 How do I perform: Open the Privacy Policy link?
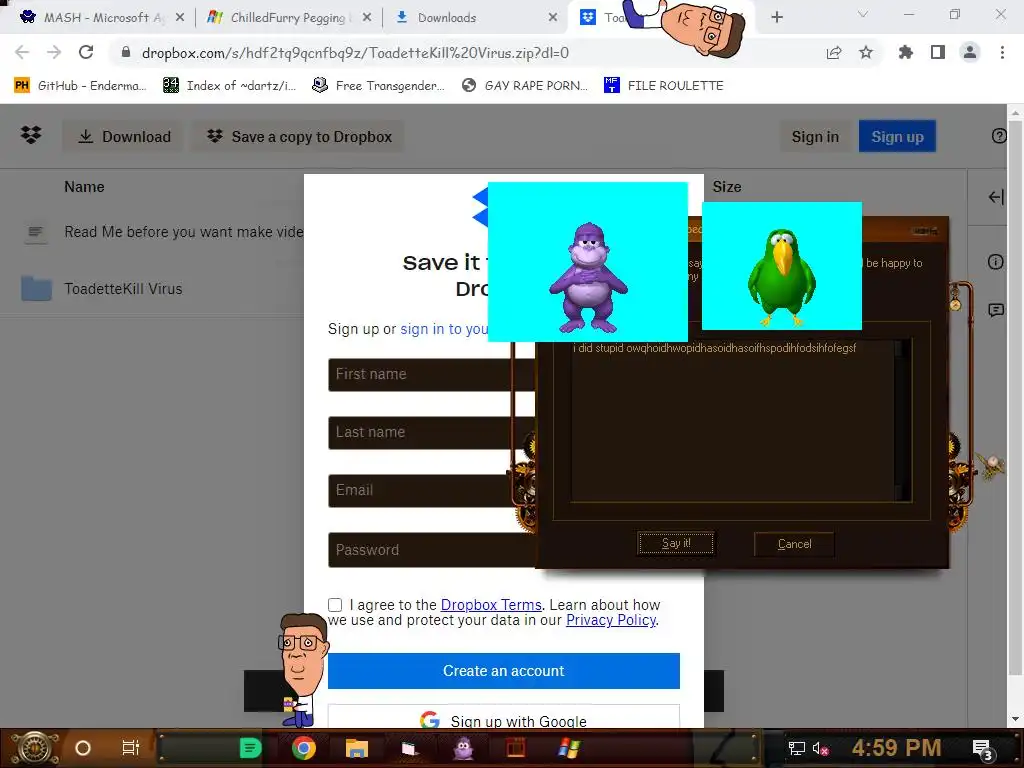(x=611, y=620)
